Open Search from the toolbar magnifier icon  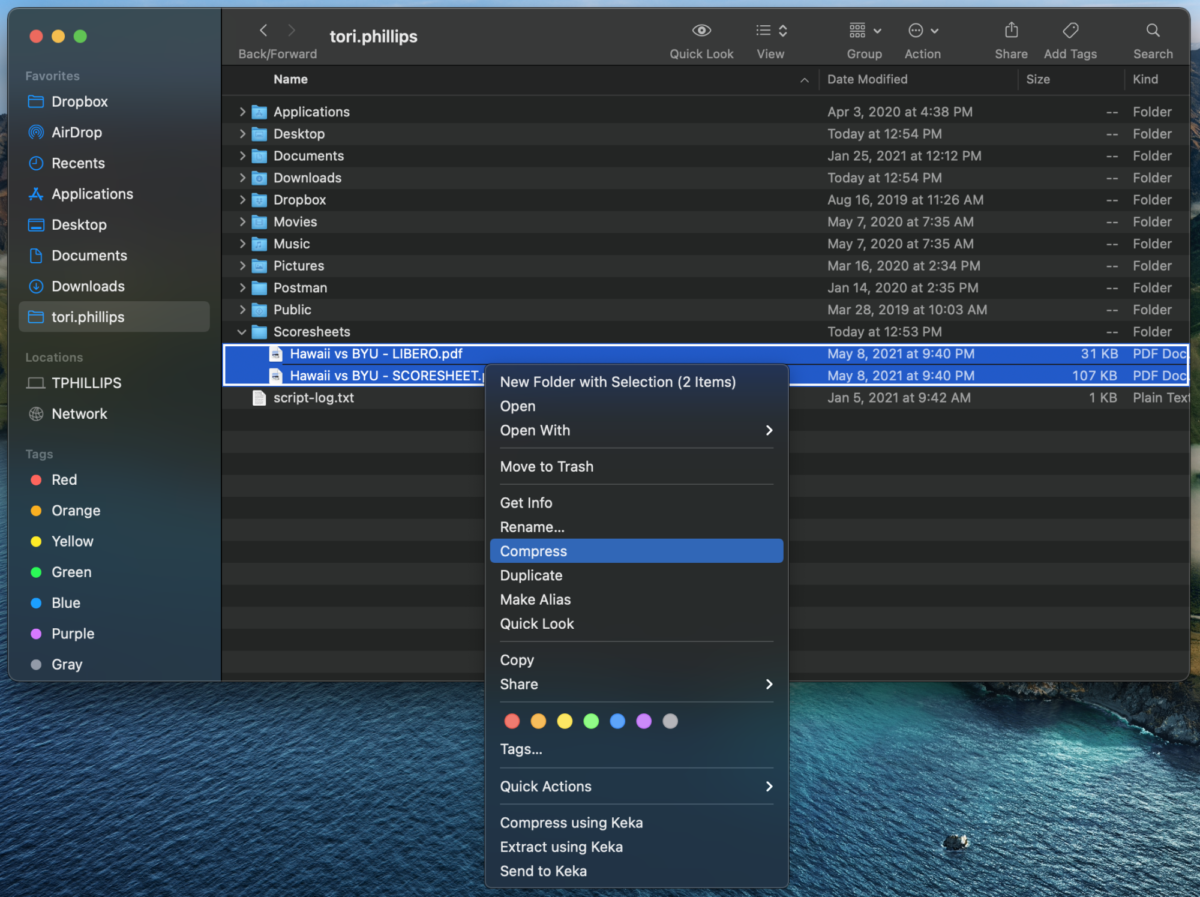tap(1152, 30)
